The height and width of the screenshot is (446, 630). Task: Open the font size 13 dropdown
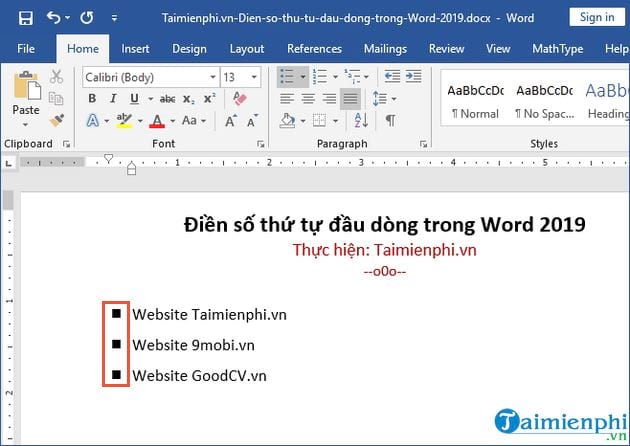254,77
